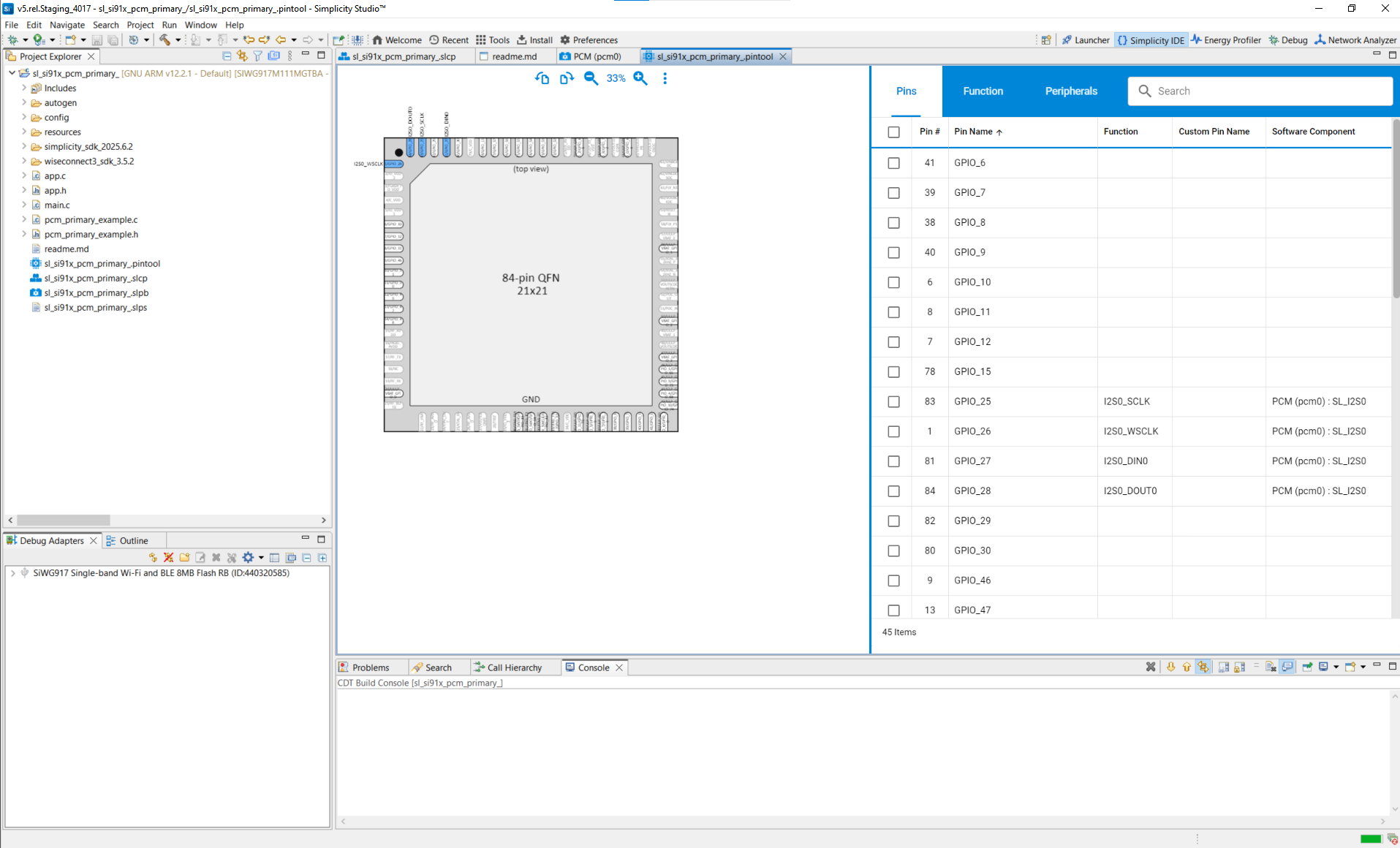Screen dimensions: 1400x848
Task: Click the zoom in magnifier icon
Action: [640, 78]
